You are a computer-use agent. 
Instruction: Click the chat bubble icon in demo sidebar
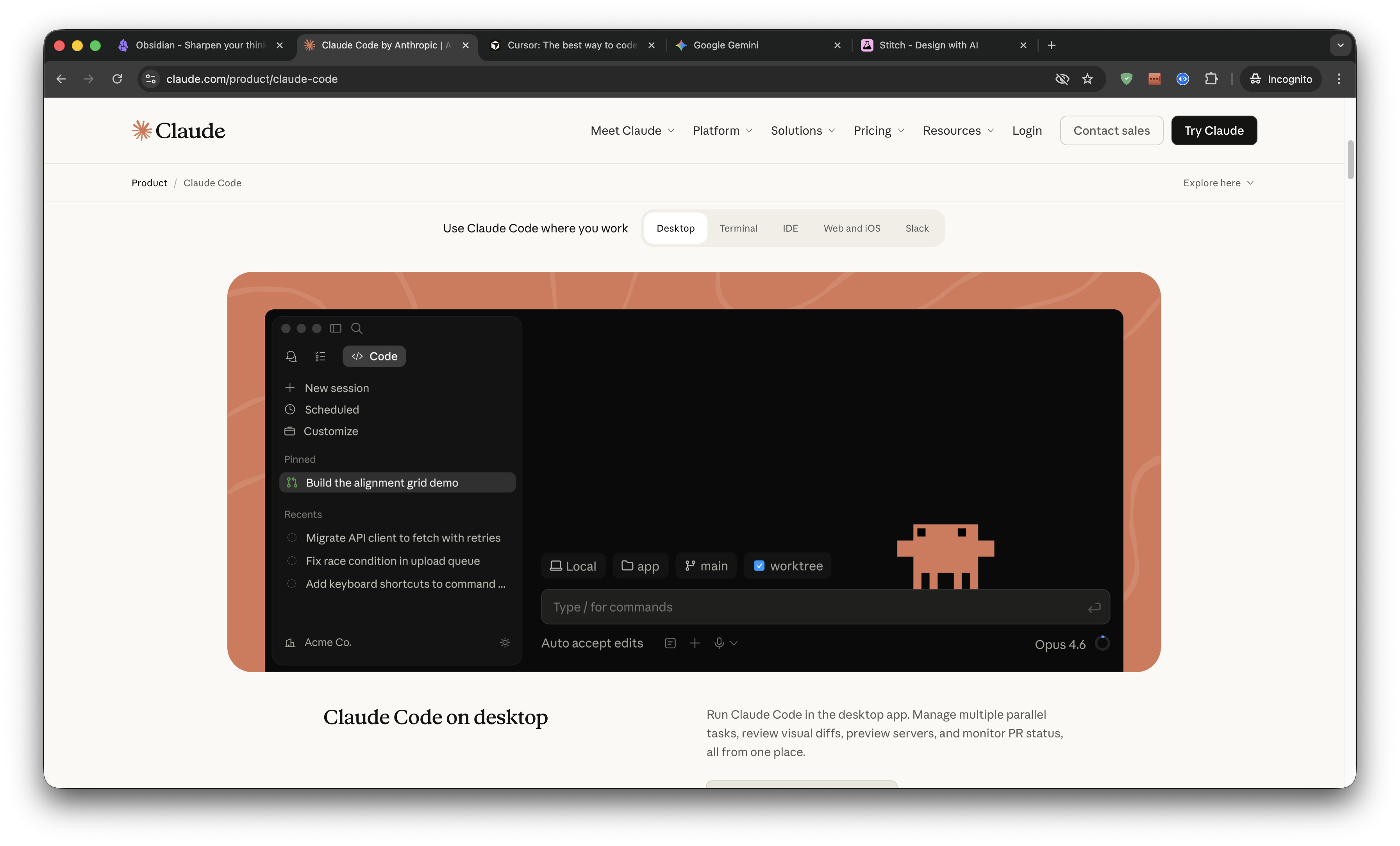(x=291, y=356)
